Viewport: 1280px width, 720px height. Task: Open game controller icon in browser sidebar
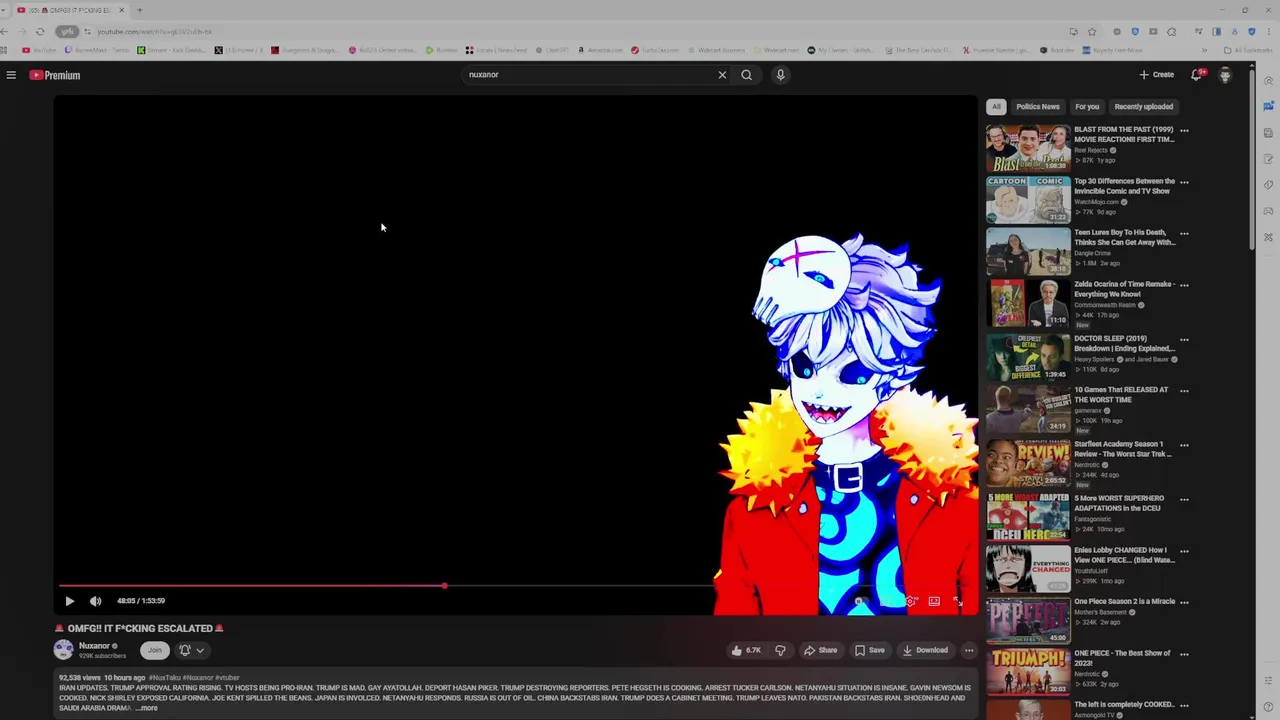1268,211
